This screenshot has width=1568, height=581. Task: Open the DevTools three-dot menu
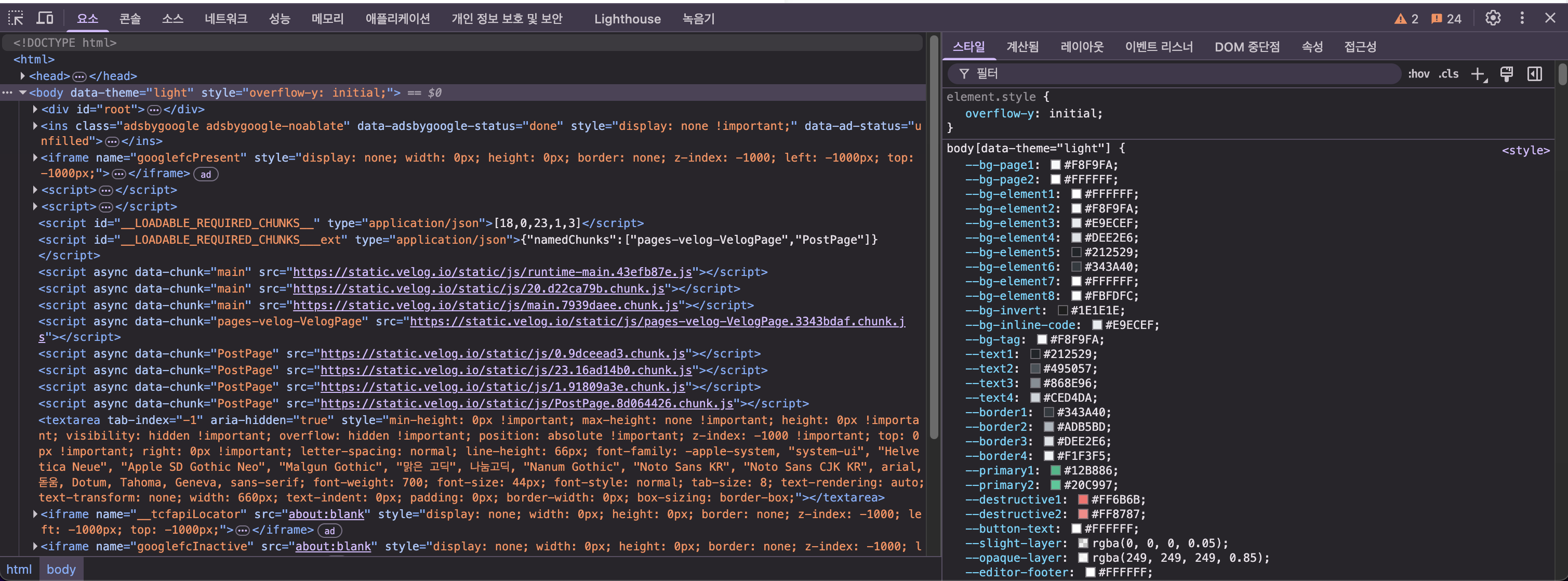1522,18
